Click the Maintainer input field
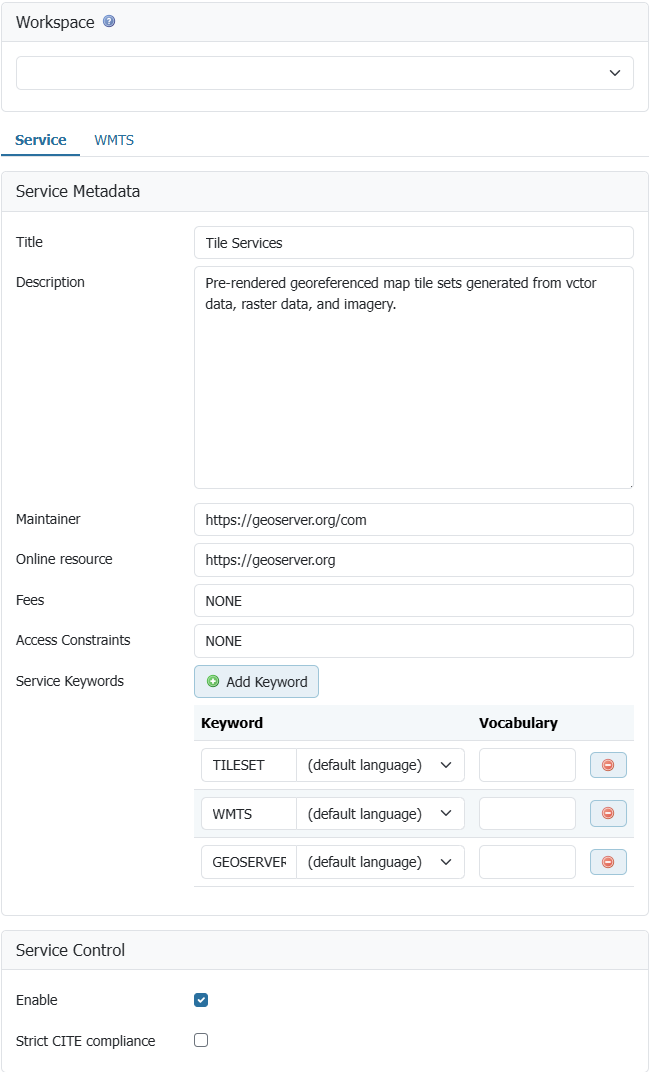The width and height of the screenshot is (651, 1072). point(413,520)
